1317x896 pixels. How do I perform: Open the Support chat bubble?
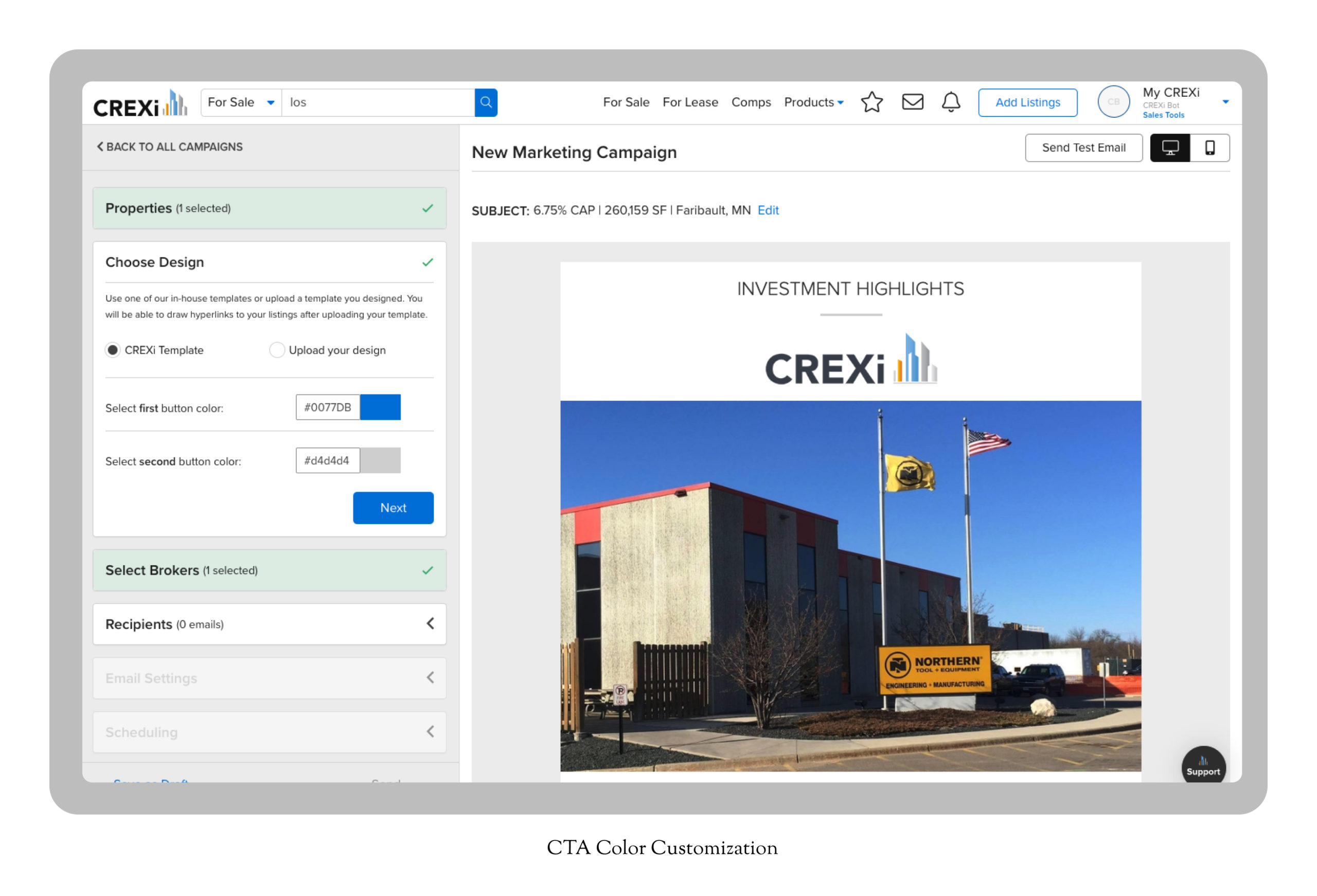point(1202,766)
